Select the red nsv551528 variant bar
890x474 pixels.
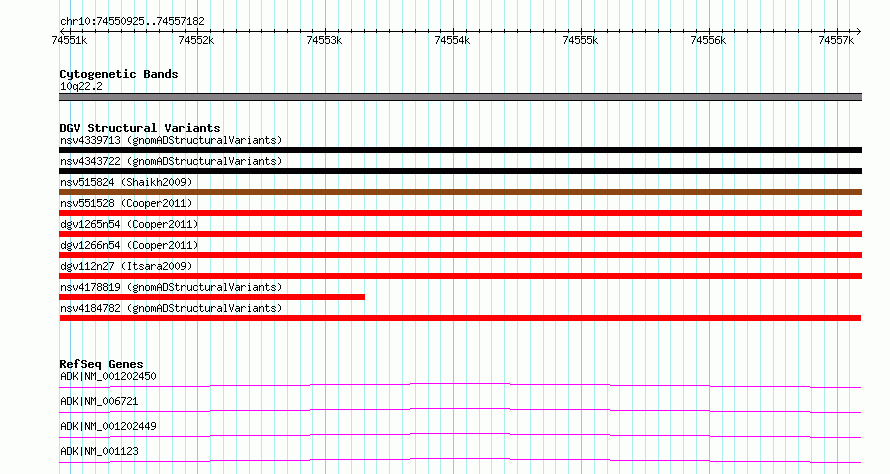pos(460,213)
